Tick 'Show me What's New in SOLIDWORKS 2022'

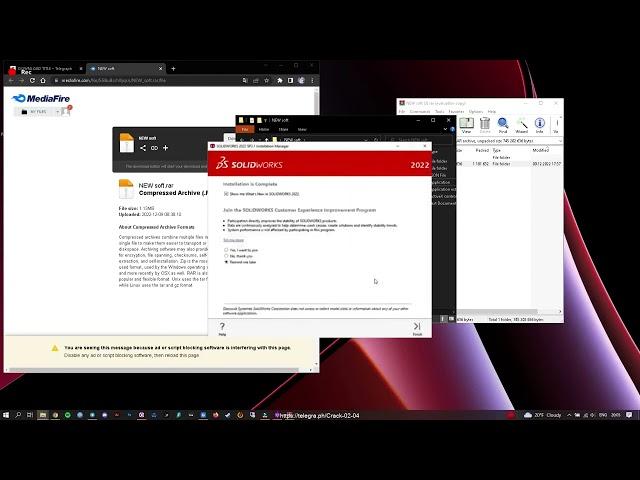click(x=226, y=194)
